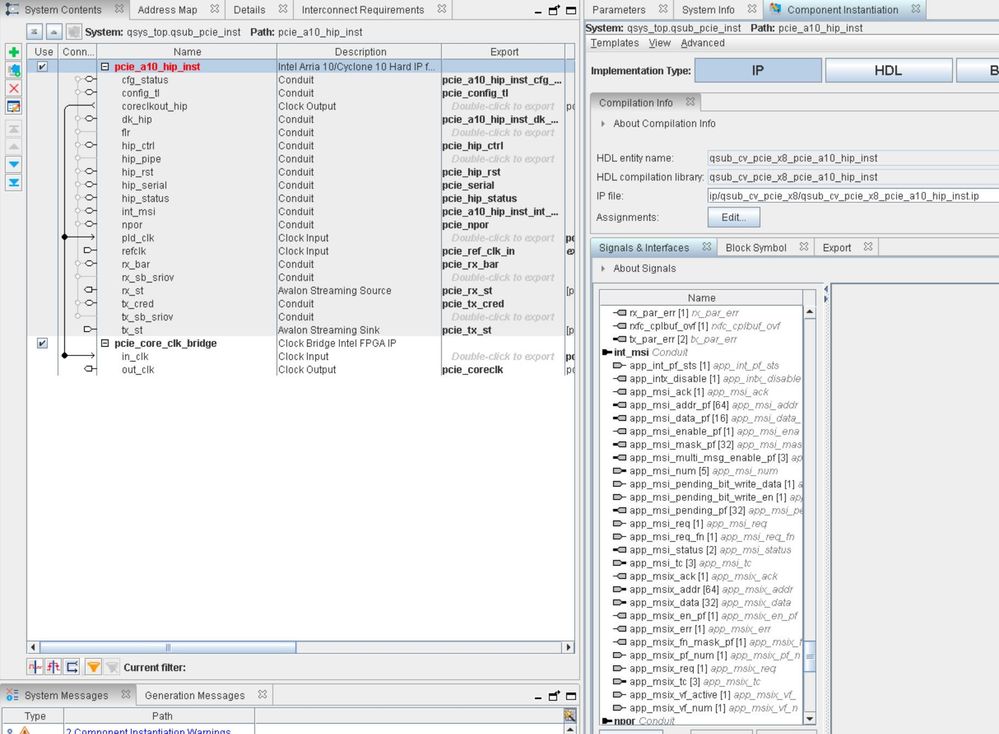This screenshot has height=734, width=999.
Task: Switch to the Details tab
Action: (249, 10)
